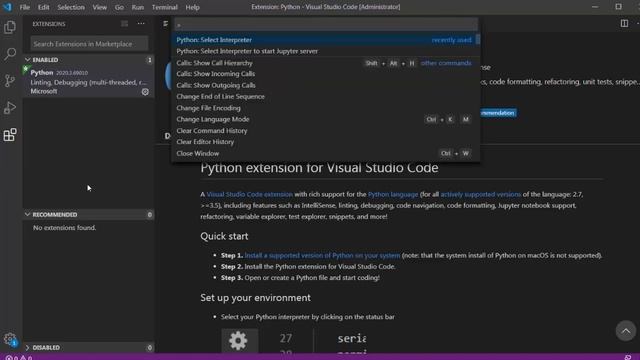Screen dimensions: 640x360
Task: Click the command palette list scrollbar
Action: pyautogui.click(x=478, y=40)
